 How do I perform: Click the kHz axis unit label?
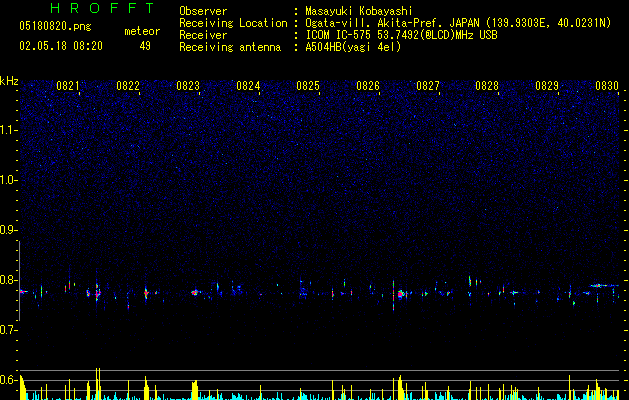coord(9,81)
